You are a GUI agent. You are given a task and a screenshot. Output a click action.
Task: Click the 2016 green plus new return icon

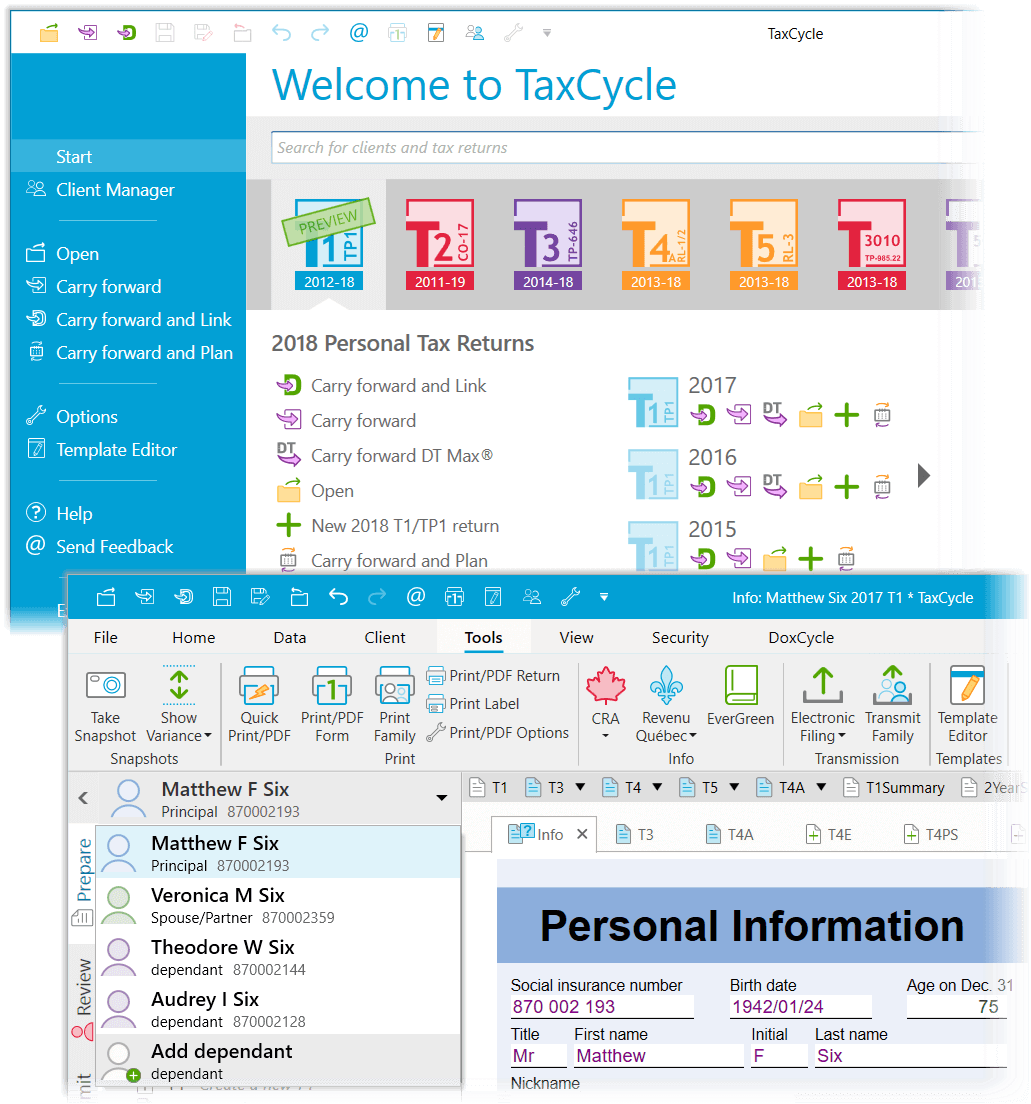pos(846,487)
